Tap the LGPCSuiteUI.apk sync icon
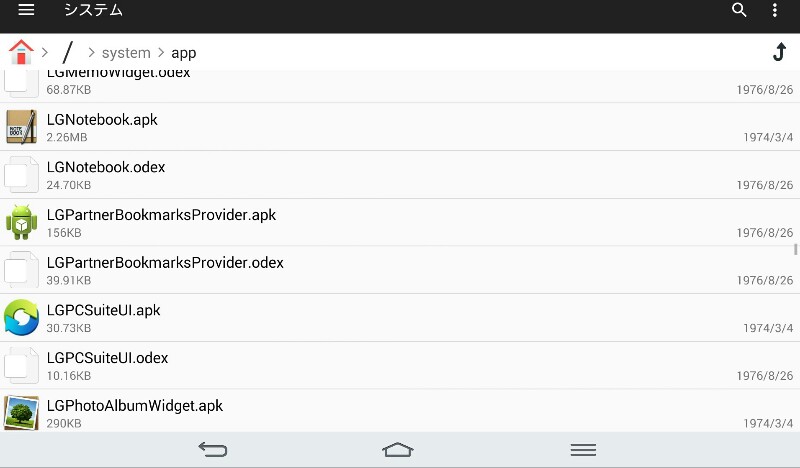 click(x=21, y=317)
